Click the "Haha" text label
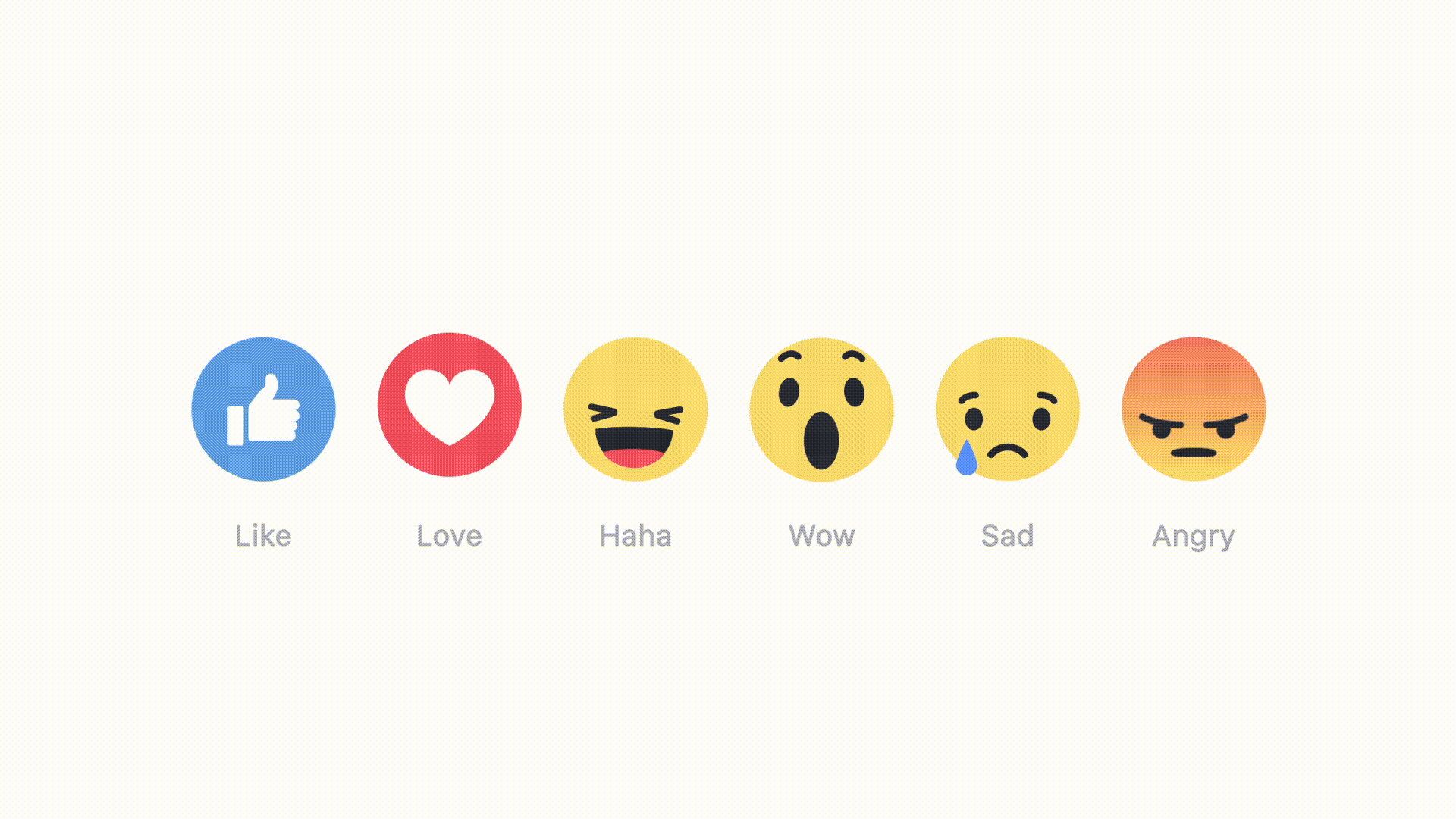 point(635,535)
